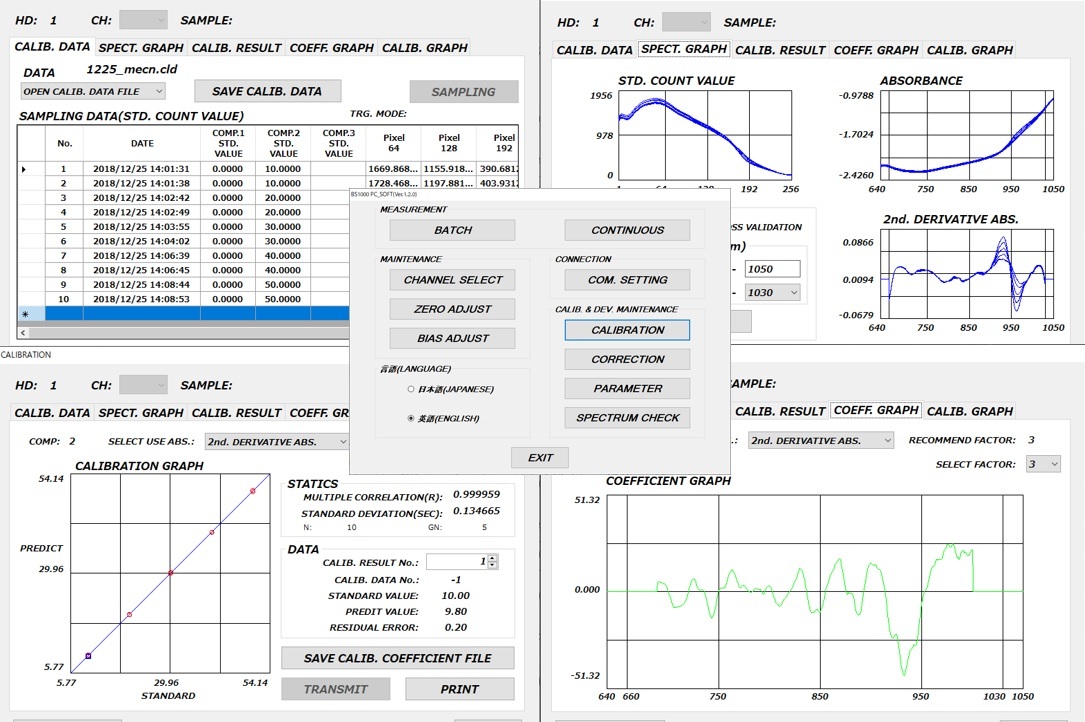
Task: Select the Japanese language radio button
Action: [411, 389]
